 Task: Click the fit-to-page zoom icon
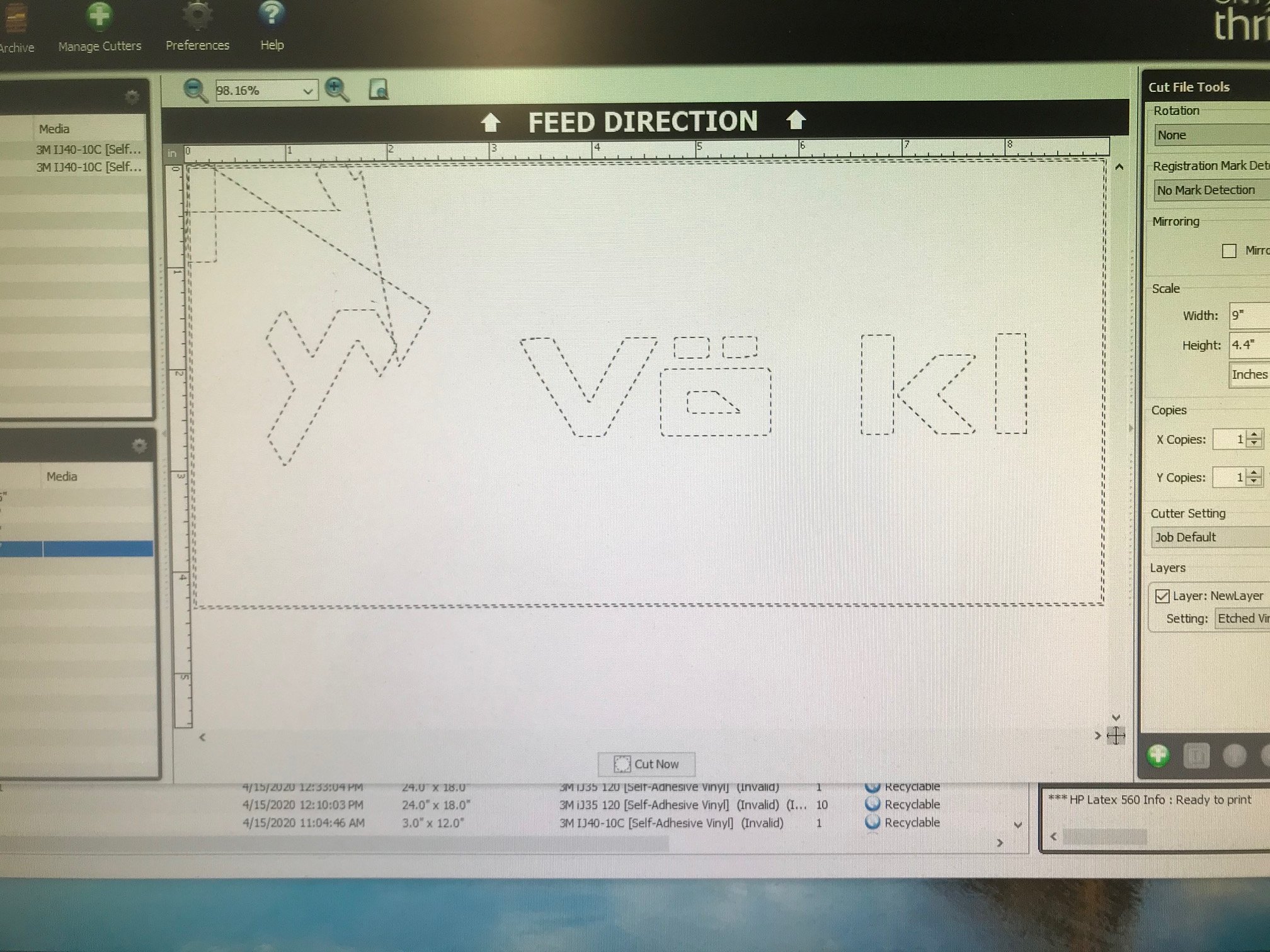[378, 89]
